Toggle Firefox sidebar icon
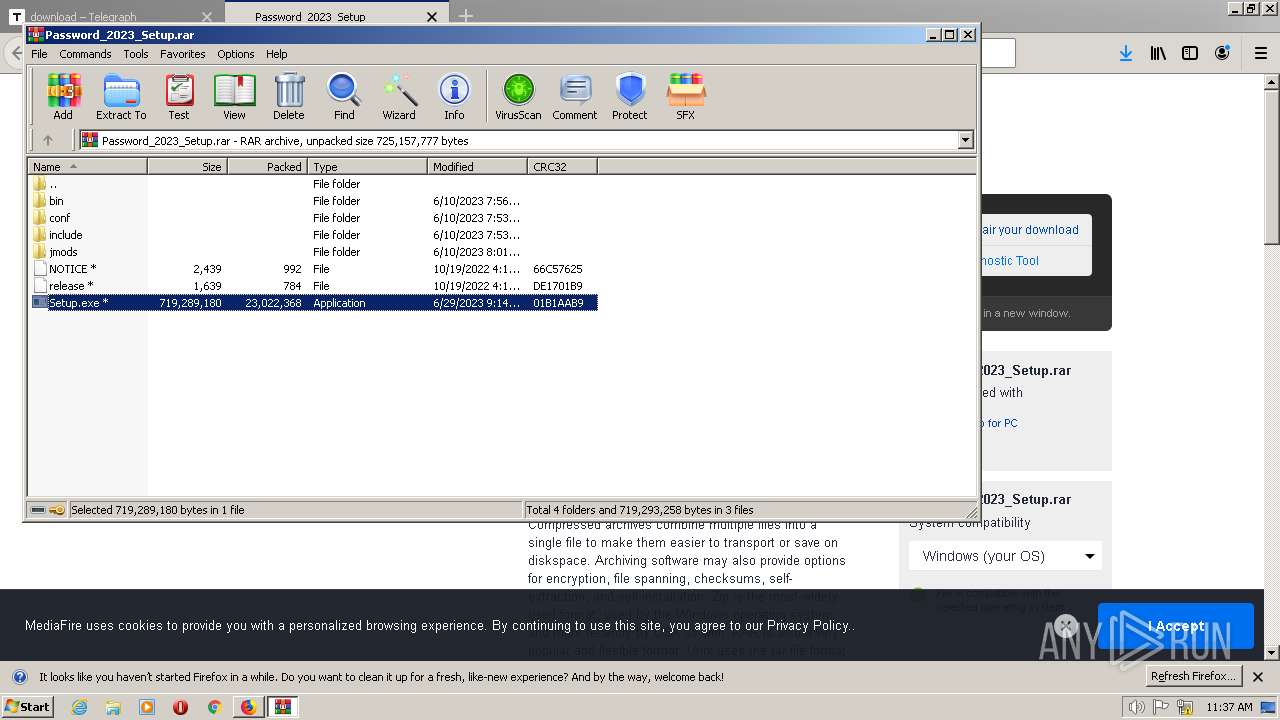This screenshot has height=720, width=1280. click(1190, 54)
